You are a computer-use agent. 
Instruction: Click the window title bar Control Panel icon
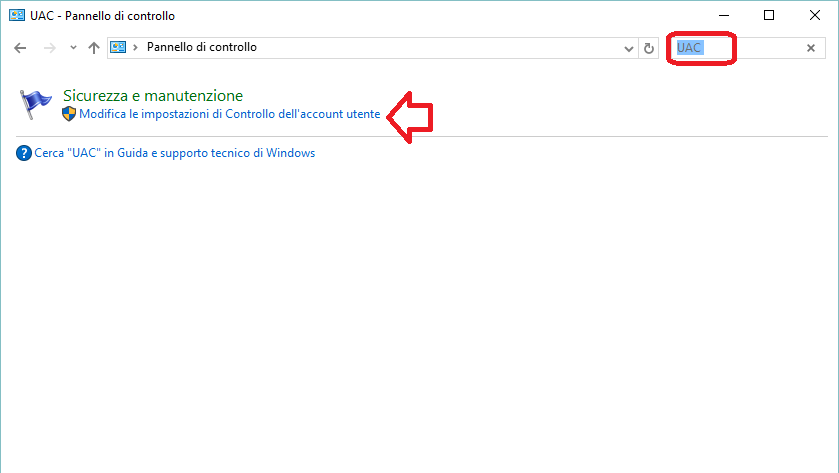point(17,16)
